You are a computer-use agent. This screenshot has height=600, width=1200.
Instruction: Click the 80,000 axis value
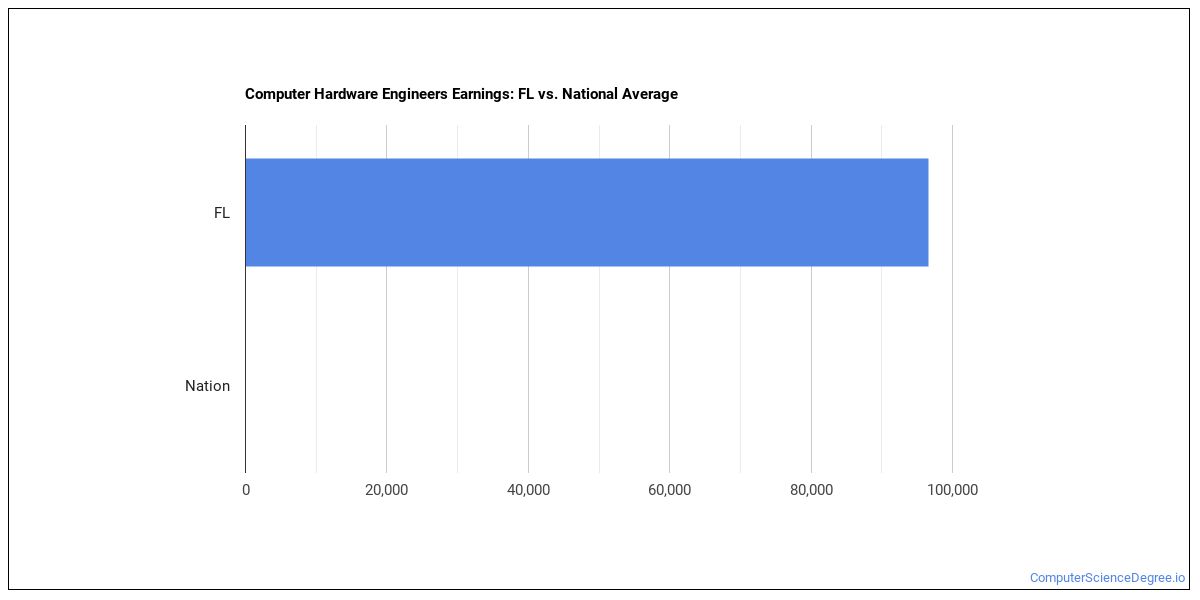tap(811, 490)
